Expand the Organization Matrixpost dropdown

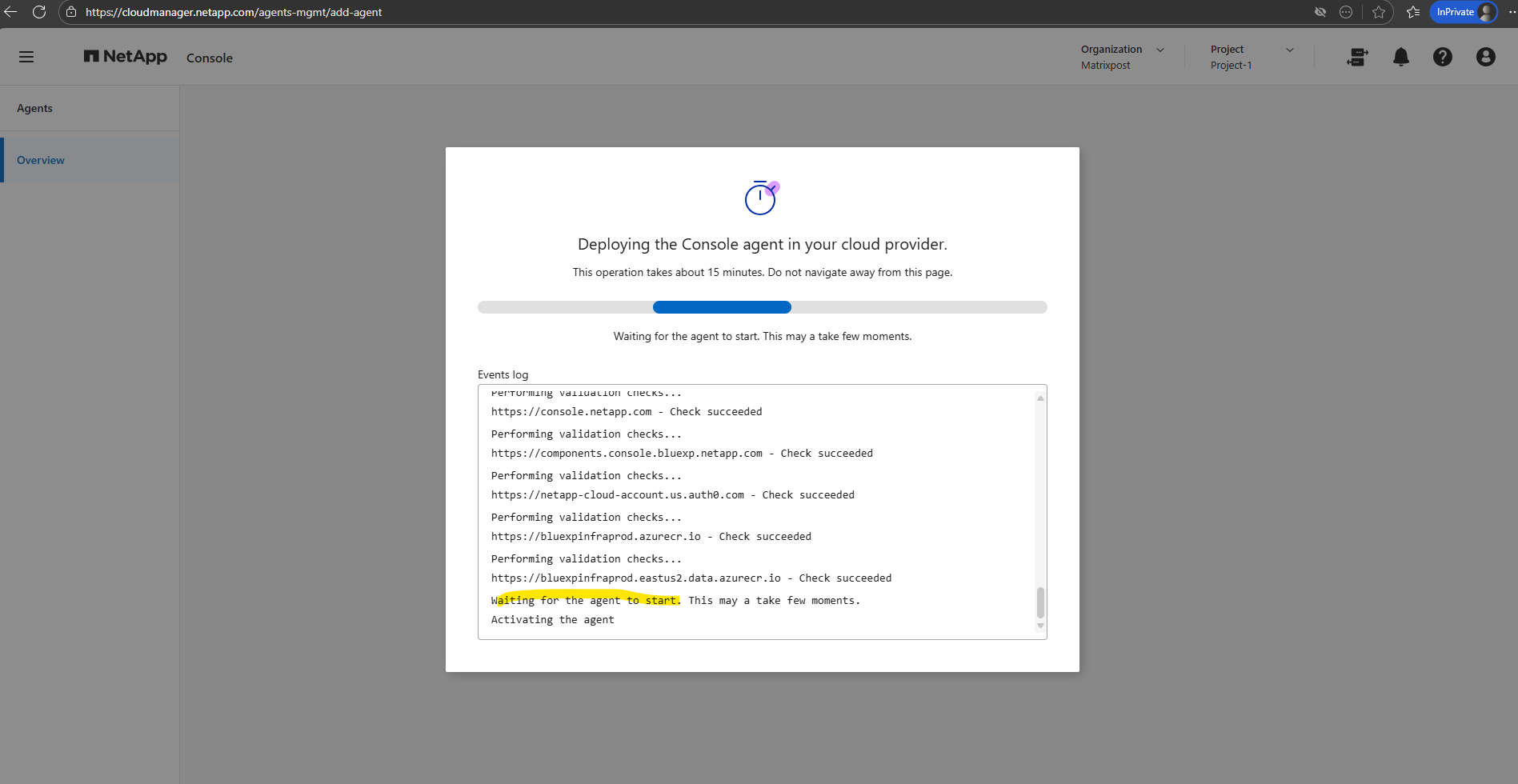pos(1123,57)
